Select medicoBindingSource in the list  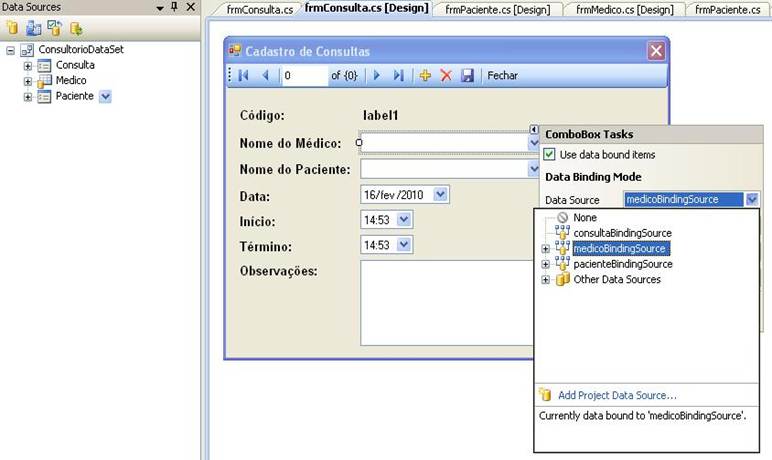point(619,248)
